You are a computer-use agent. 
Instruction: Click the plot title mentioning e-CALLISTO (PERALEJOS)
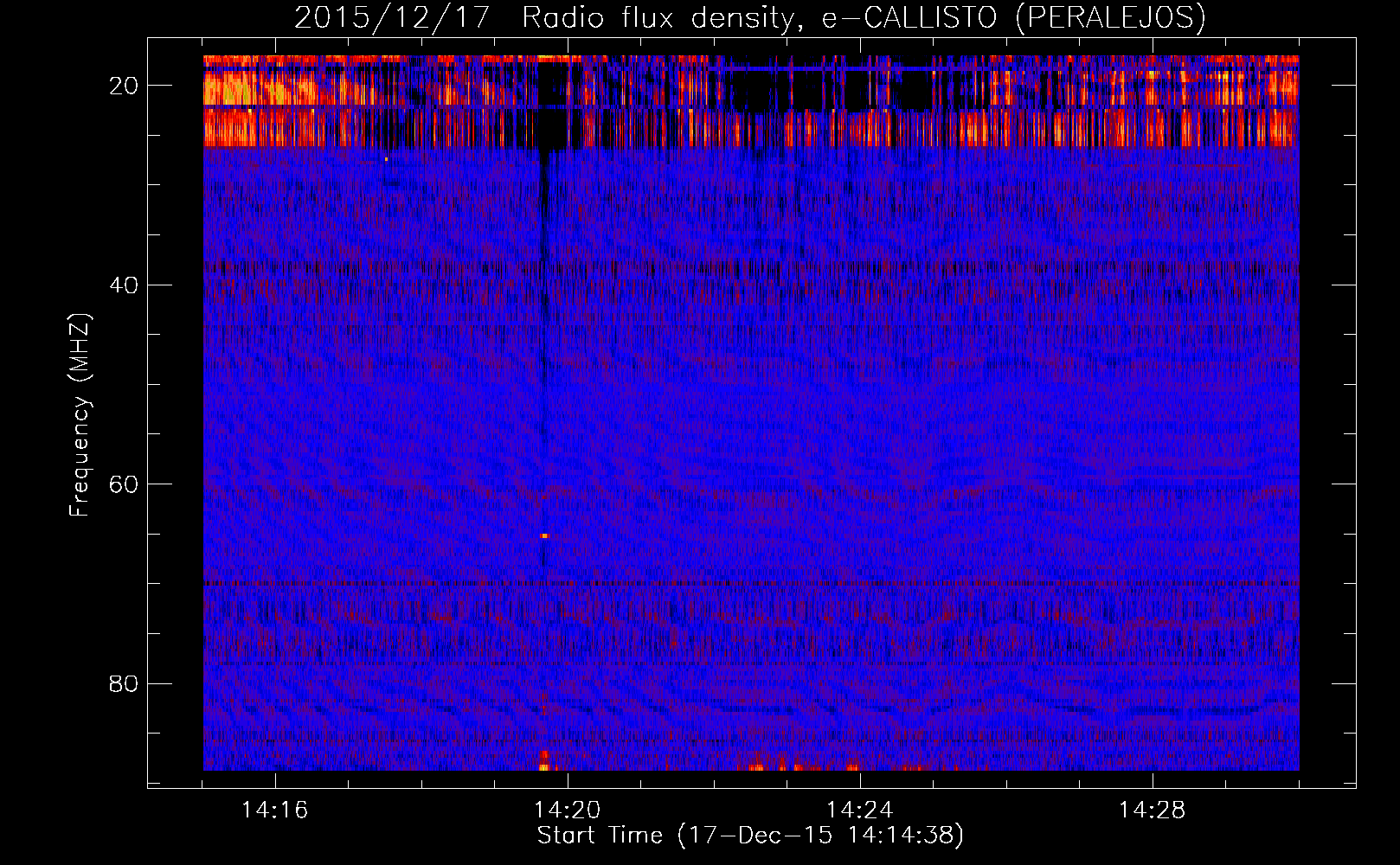pos(749,18)
